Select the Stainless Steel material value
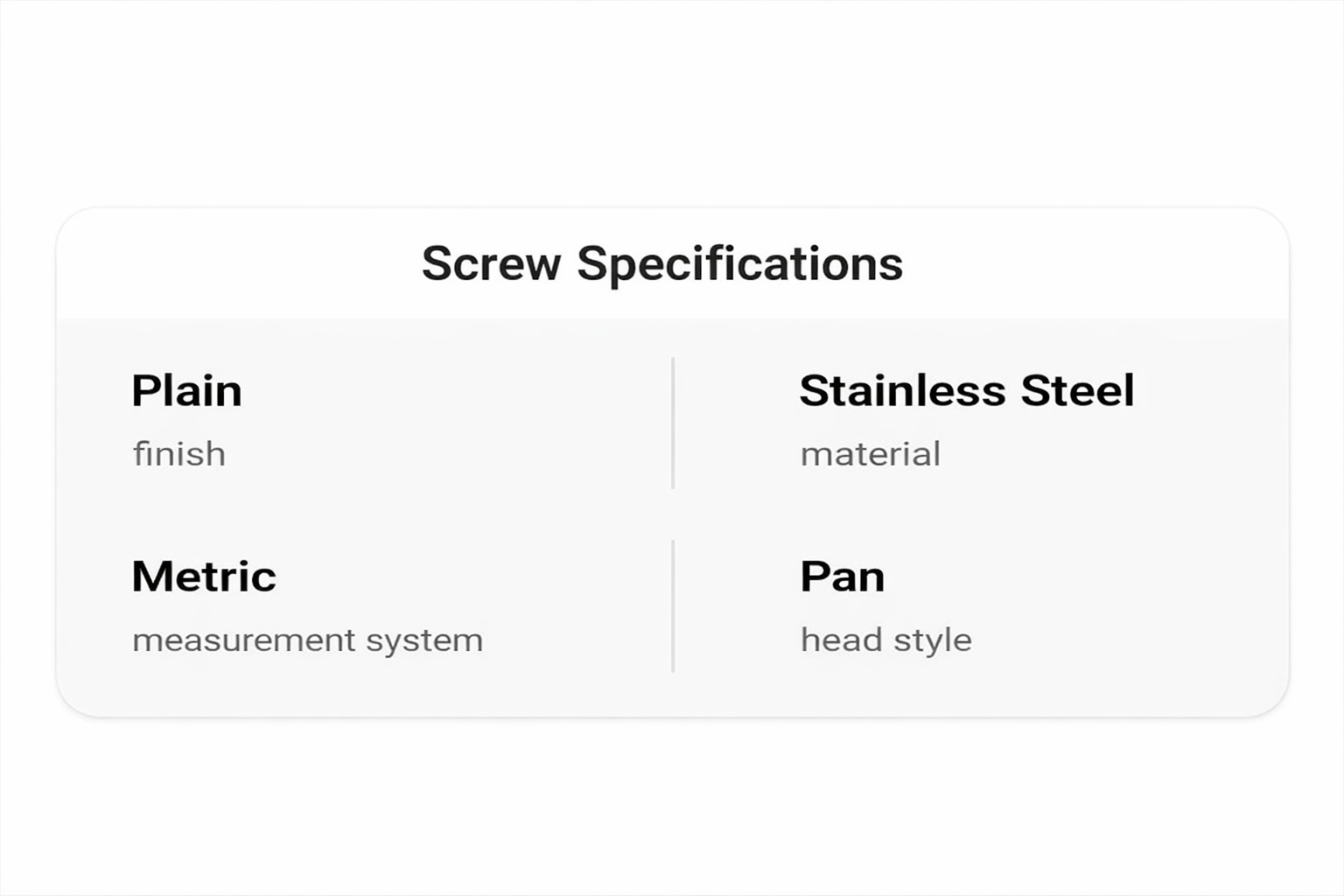The width and height of the screenshot is (1344, 896). click(966, 390)
